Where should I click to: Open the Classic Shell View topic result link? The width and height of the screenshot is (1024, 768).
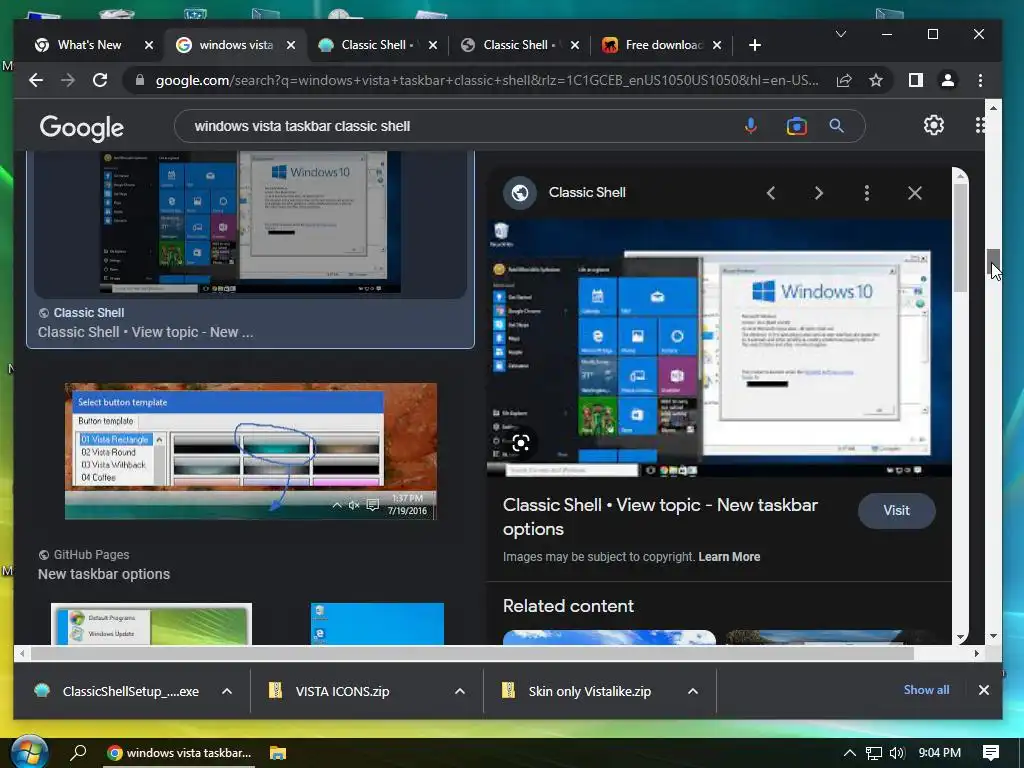click(x=145, y=332)
